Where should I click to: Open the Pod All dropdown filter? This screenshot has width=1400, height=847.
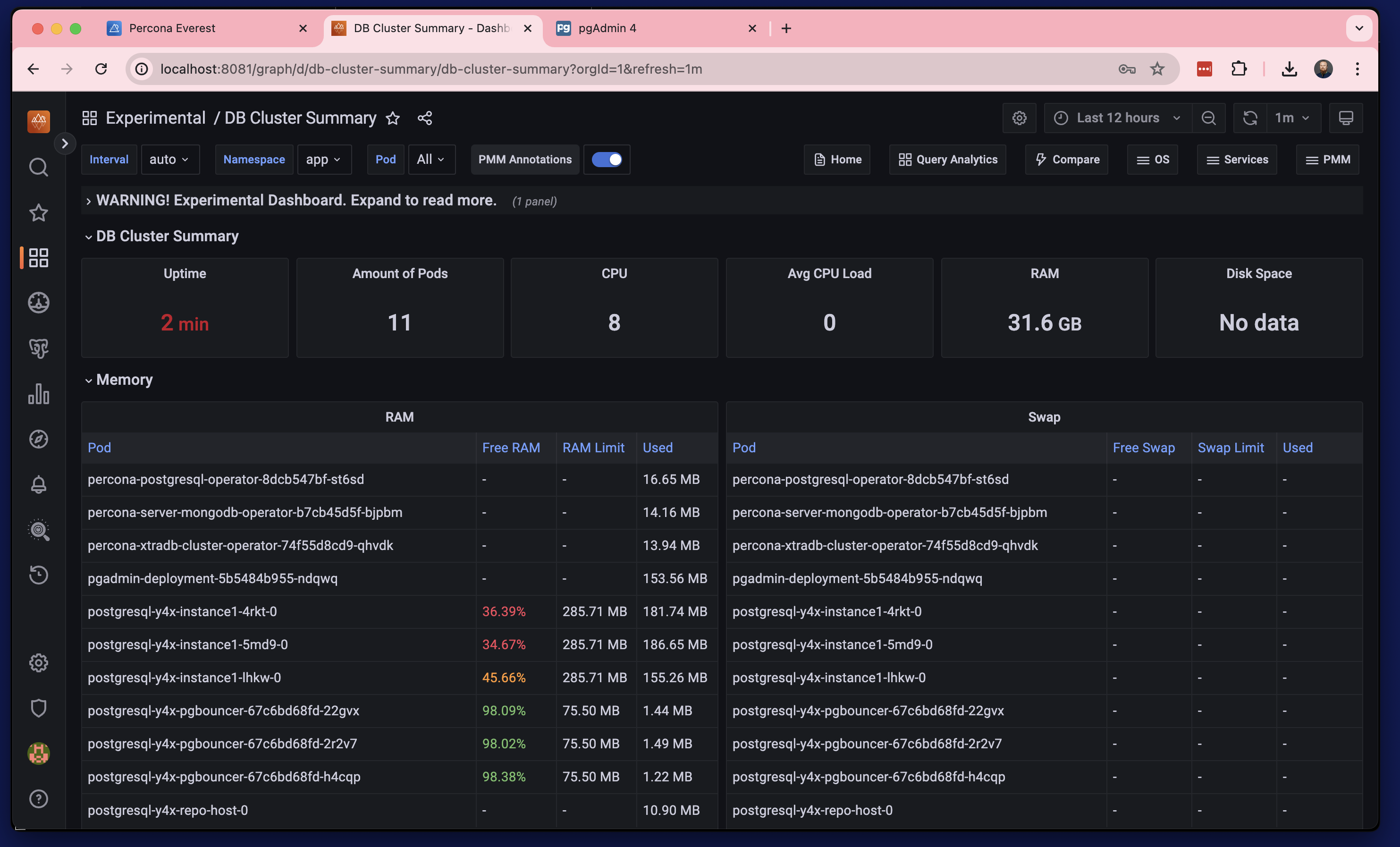coord(431,159)
